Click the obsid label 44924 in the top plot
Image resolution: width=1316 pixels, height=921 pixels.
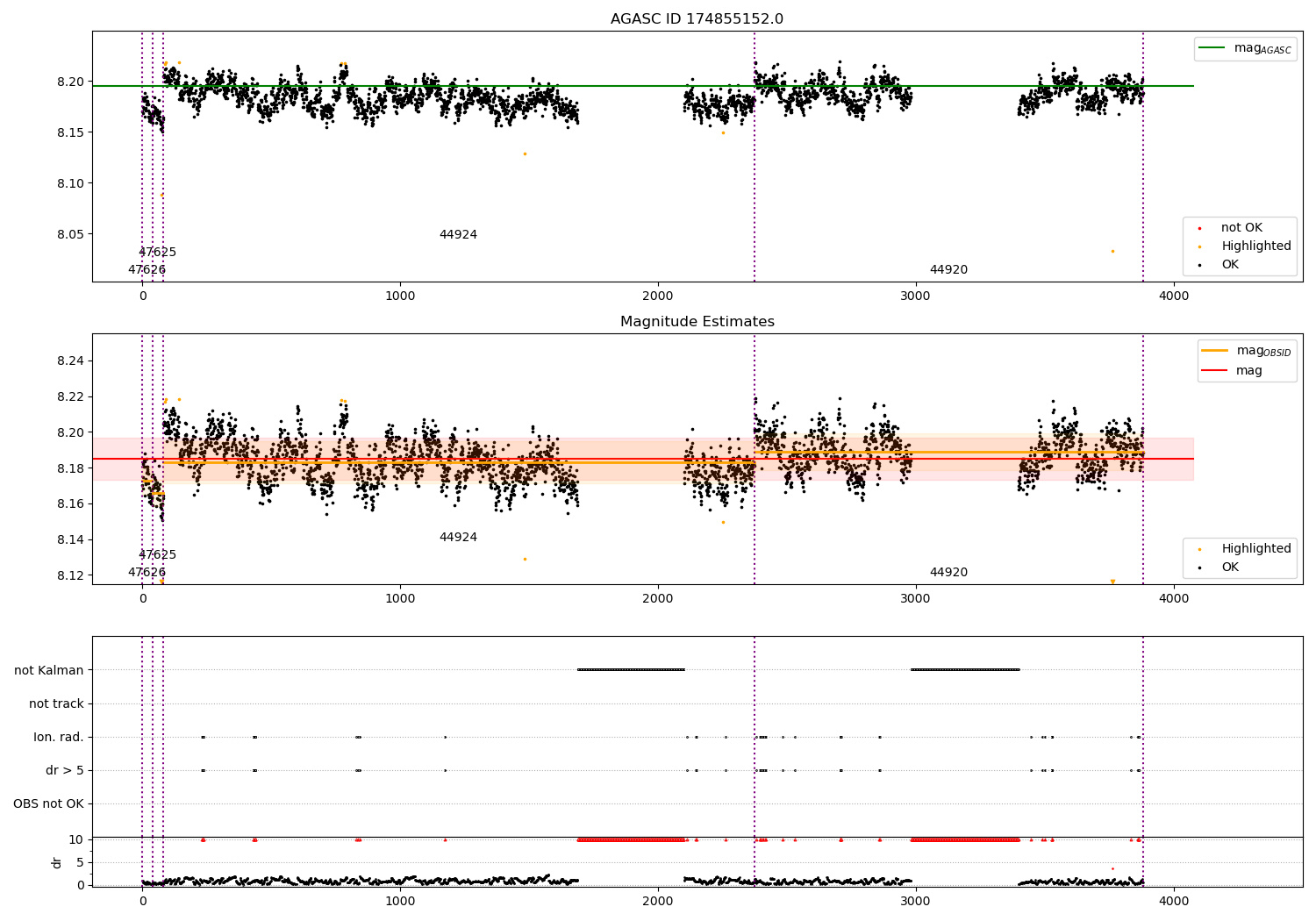(x=458, y=235)
